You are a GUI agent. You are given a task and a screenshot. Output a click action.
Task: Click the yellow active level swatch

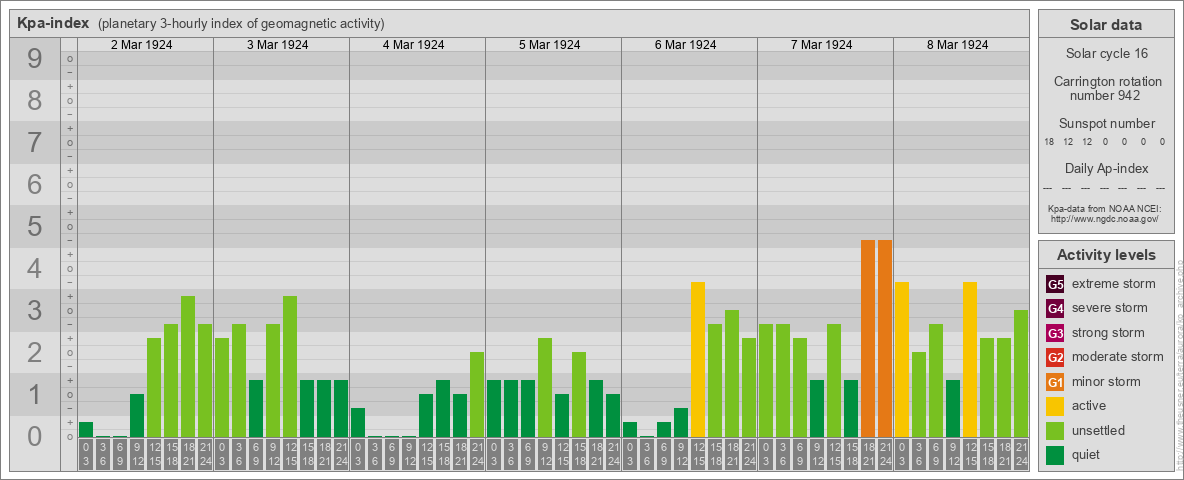(1055, 406)
